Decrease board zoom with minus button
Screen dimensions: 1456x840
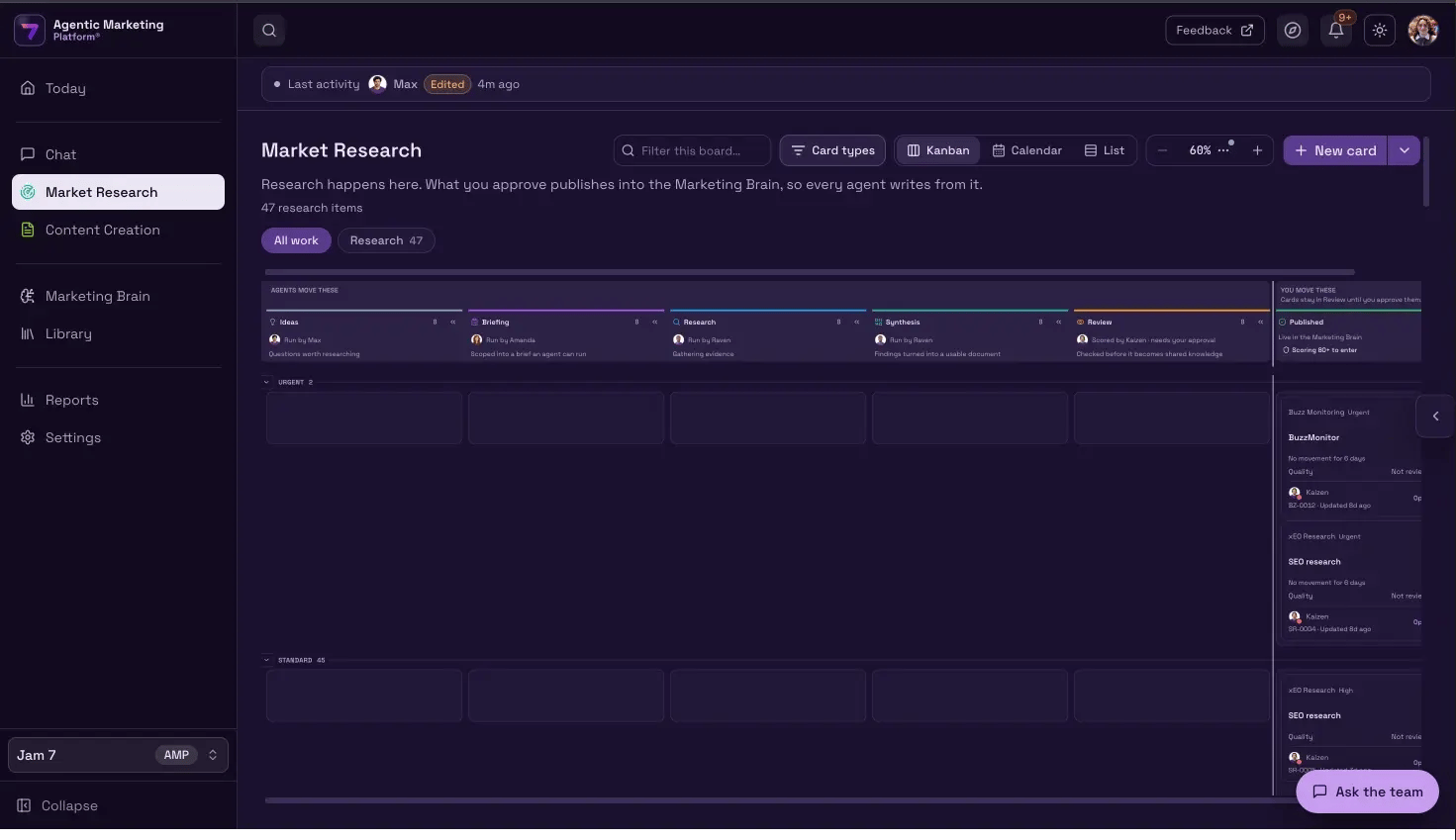coord(1163,150)
